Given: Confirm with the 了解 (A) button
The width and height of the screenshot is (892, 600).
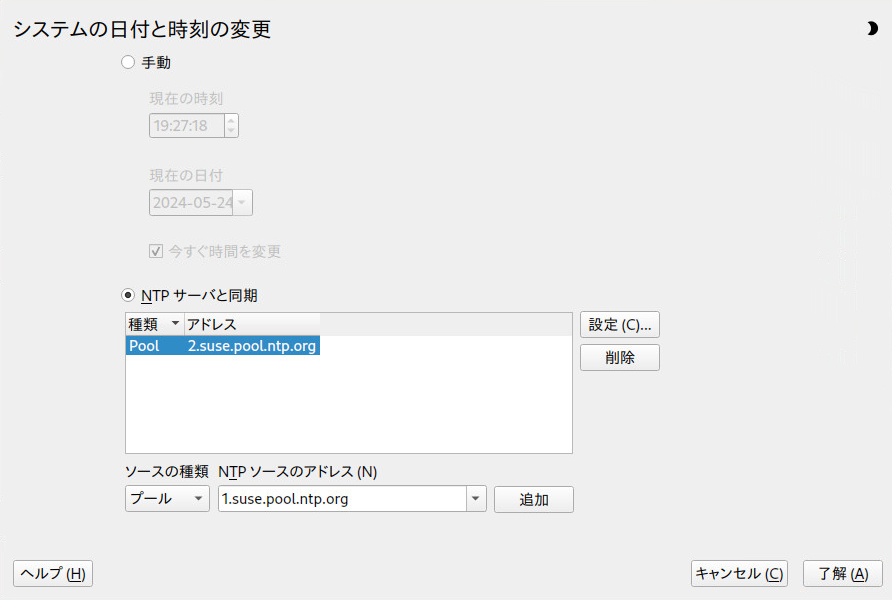Looking at the screenshot, I should point(842,573).
